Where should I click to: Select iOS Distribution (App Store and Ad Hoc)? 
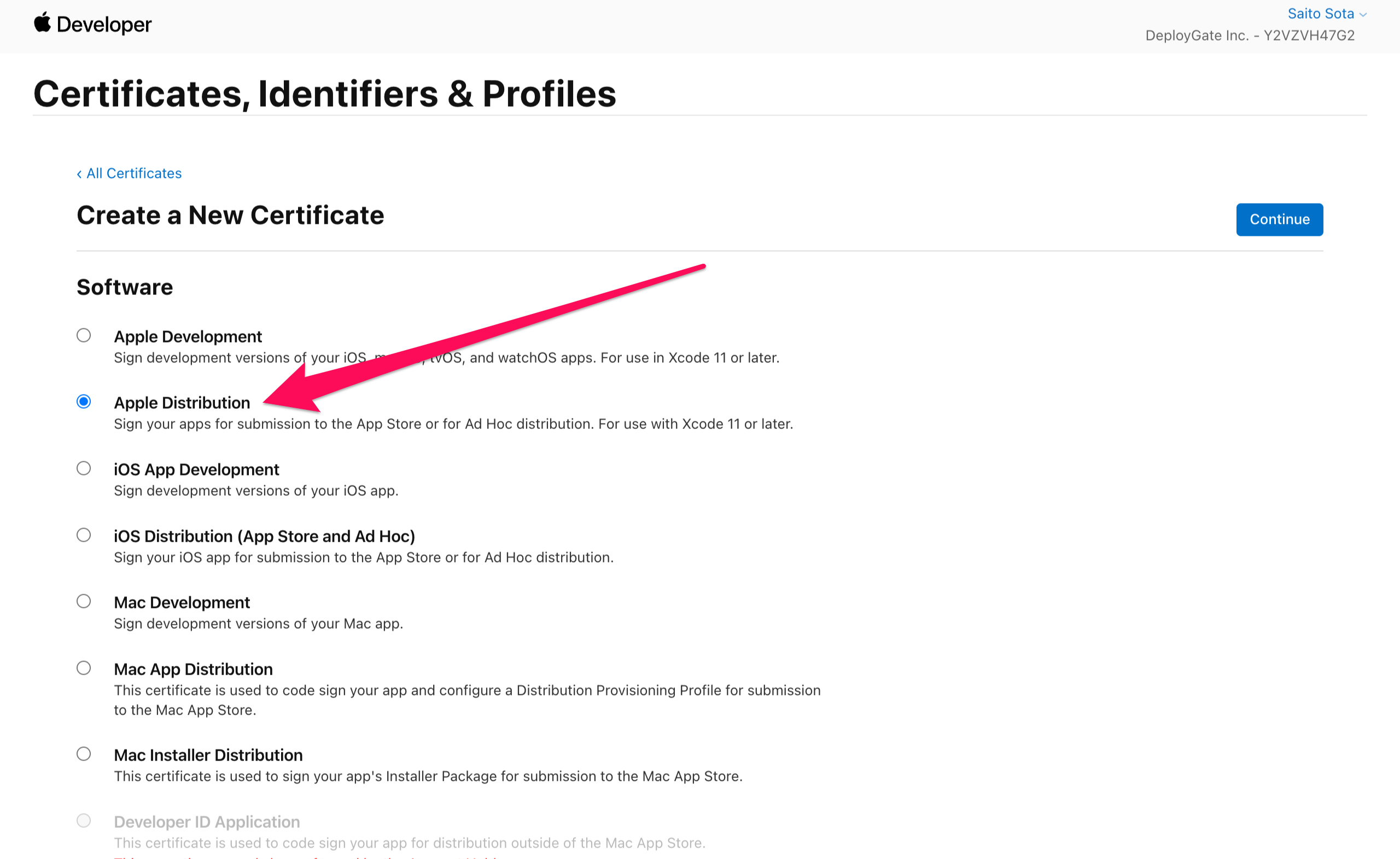pyautogui.click(x=84, y=535)
